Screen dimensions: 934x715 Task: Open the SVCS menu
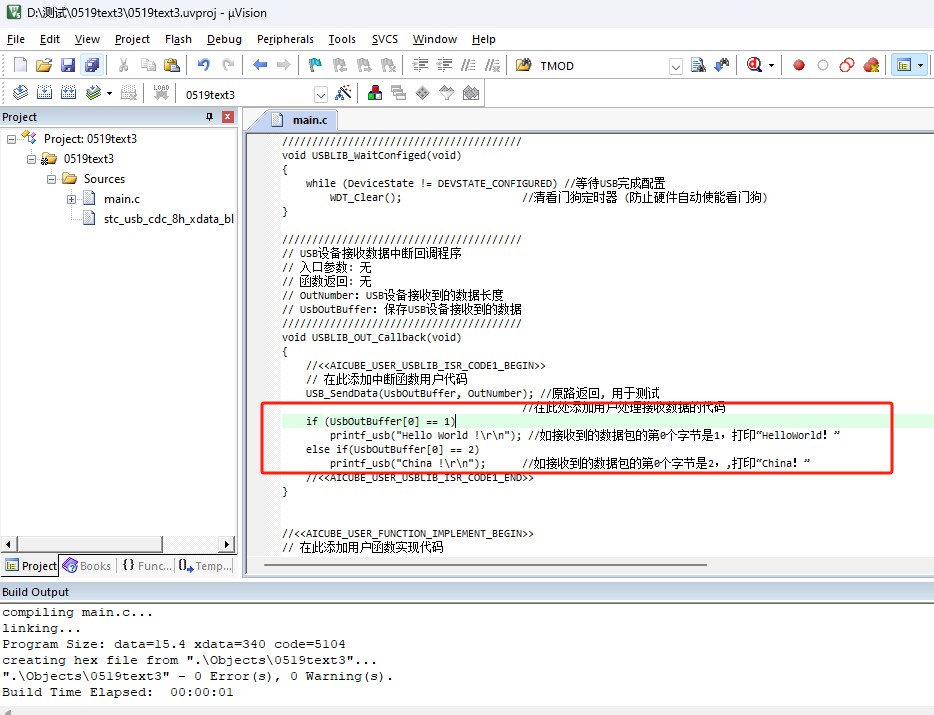[384, 39]
